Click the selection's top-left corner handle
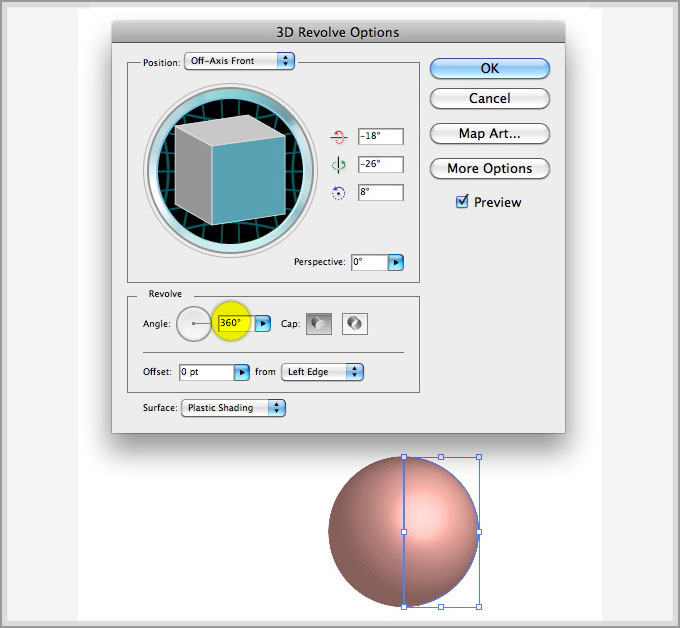The width and height of the screenshot is (680, 628). click(404, 457)
